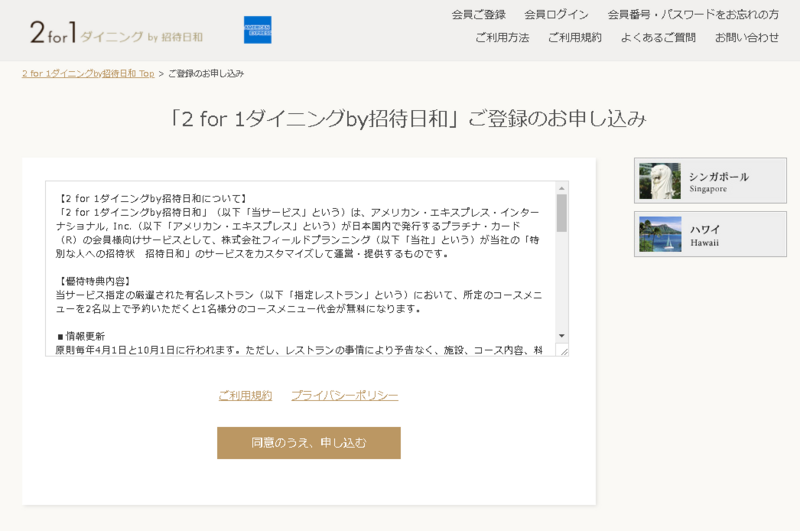The image size is (800, 531).
Task: Open ご利用規約 in the header navigation
Action: click(575, 37)
